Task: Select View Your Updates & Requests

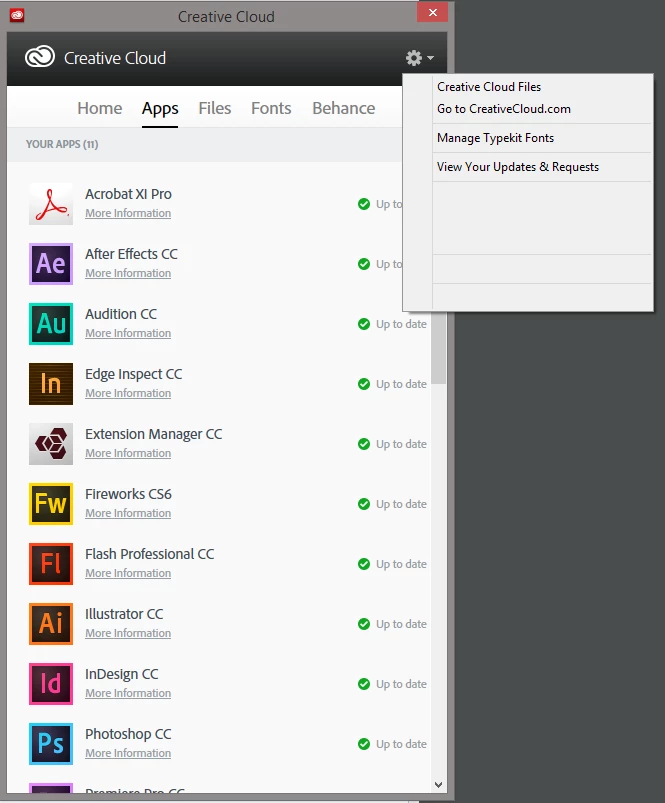Action: (518, 167)
